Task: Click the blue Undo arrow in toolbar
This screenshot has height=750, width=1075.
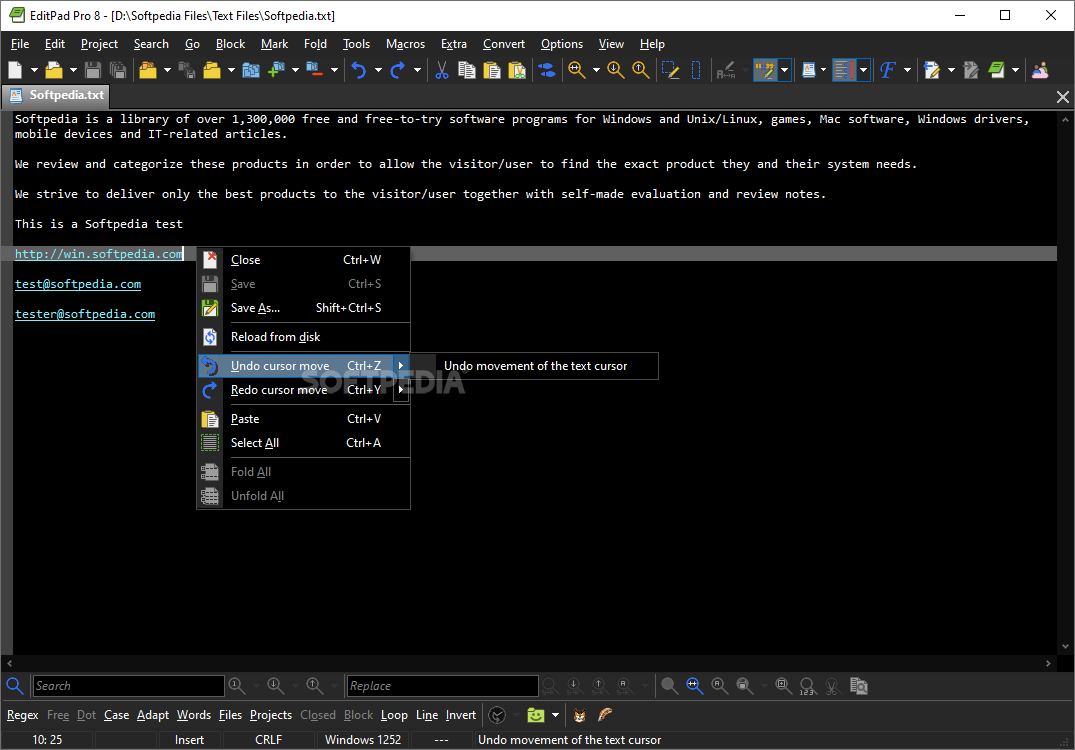Action: (359, 70)
